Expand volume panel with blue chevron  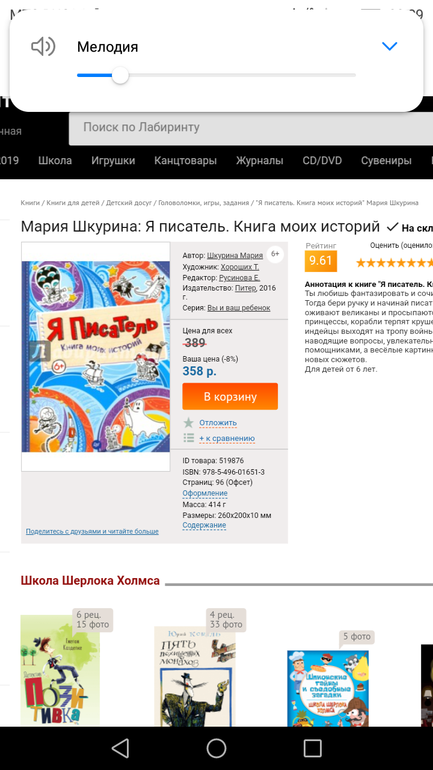[389, 46]
